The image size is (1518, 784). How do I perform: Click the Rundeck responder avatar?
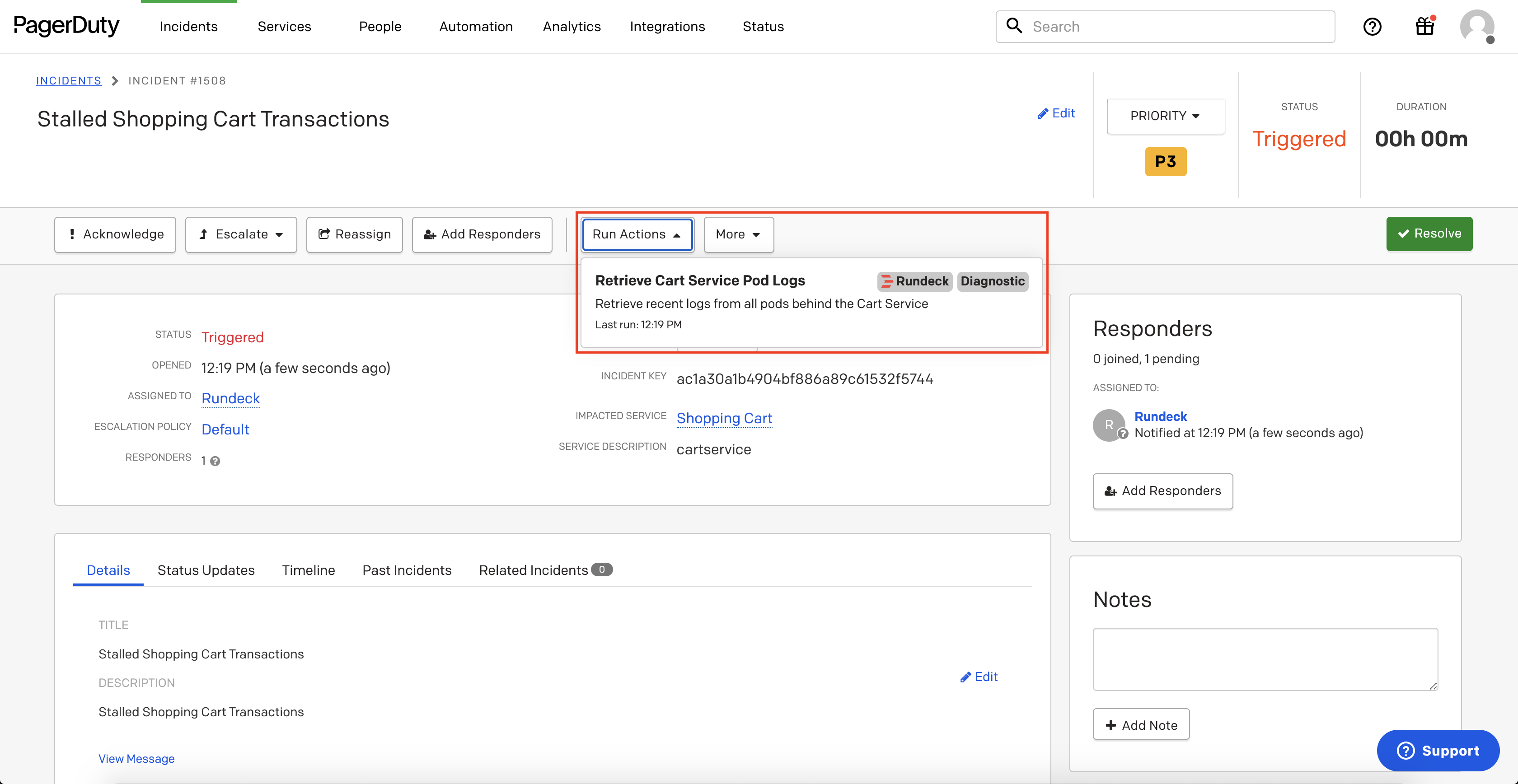[1109, 425]
